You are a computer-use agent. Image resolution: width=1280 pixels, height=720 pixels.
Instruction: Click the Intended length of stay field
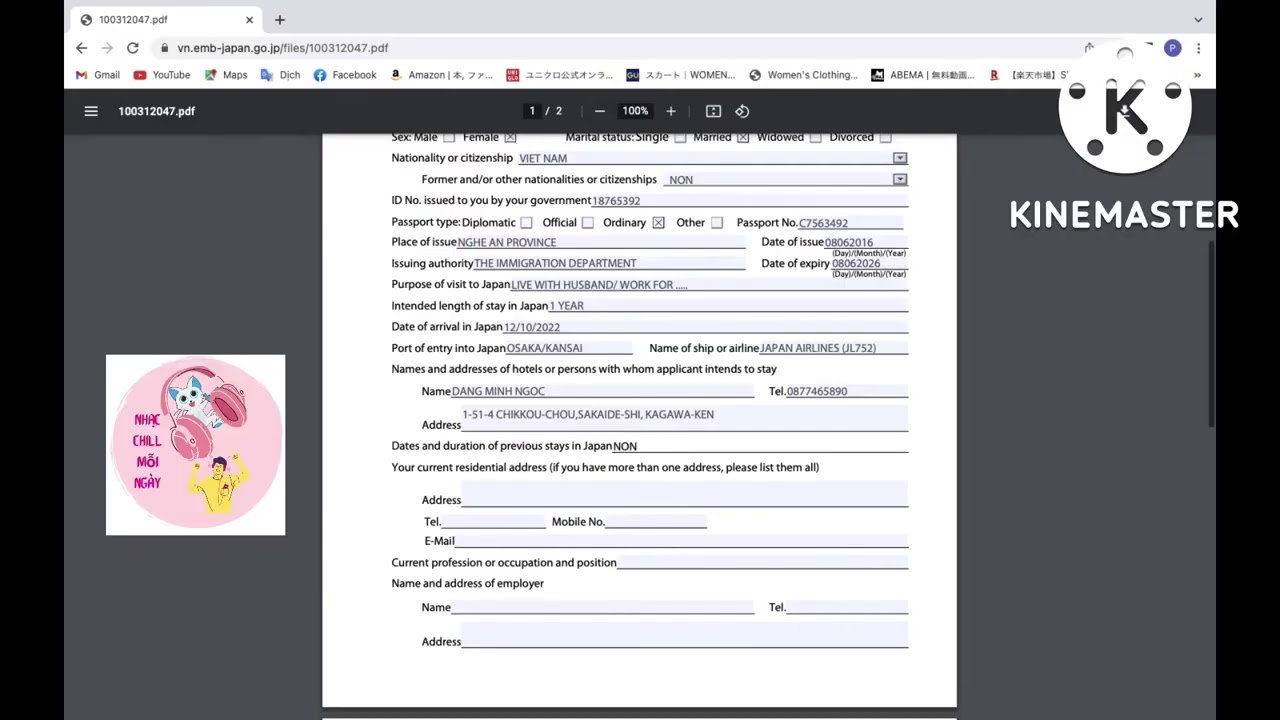click(x=728, y=306)
